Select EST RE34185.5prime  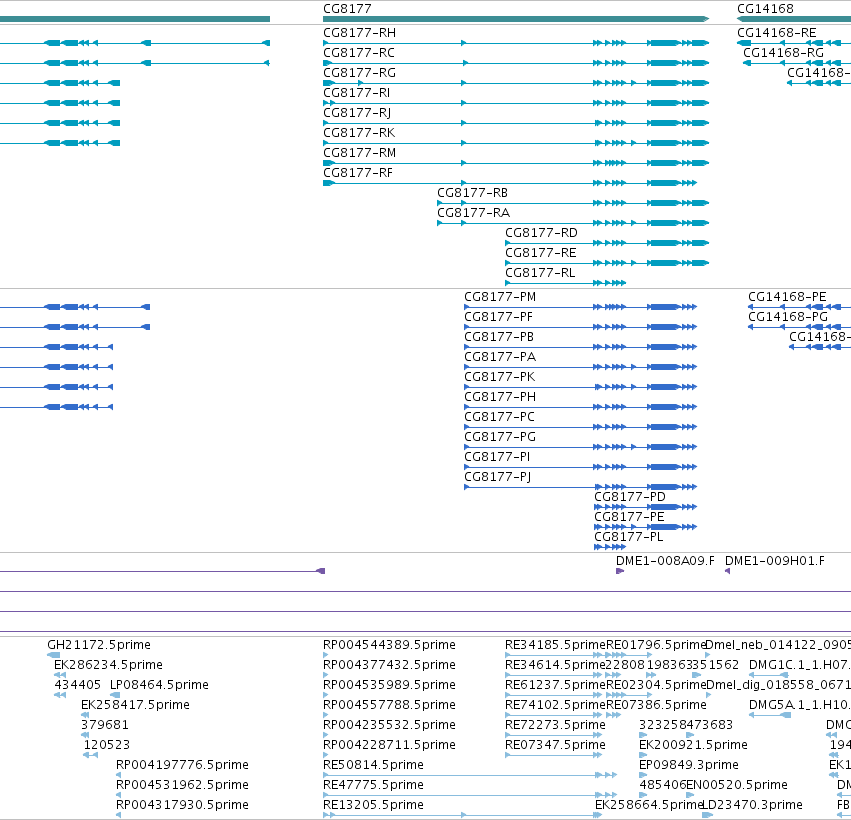coord(555,645)
